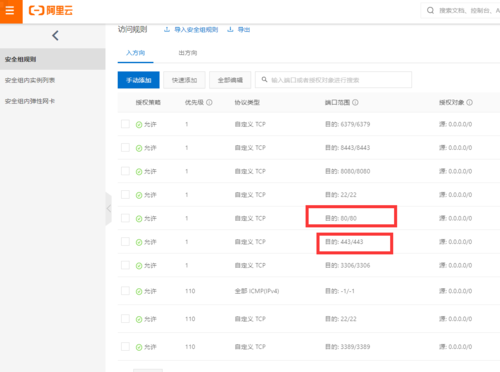Click the 端口范围 column header text
This screenshot has height=372, width=500.
pyautogui.click(x=337, y=102)
